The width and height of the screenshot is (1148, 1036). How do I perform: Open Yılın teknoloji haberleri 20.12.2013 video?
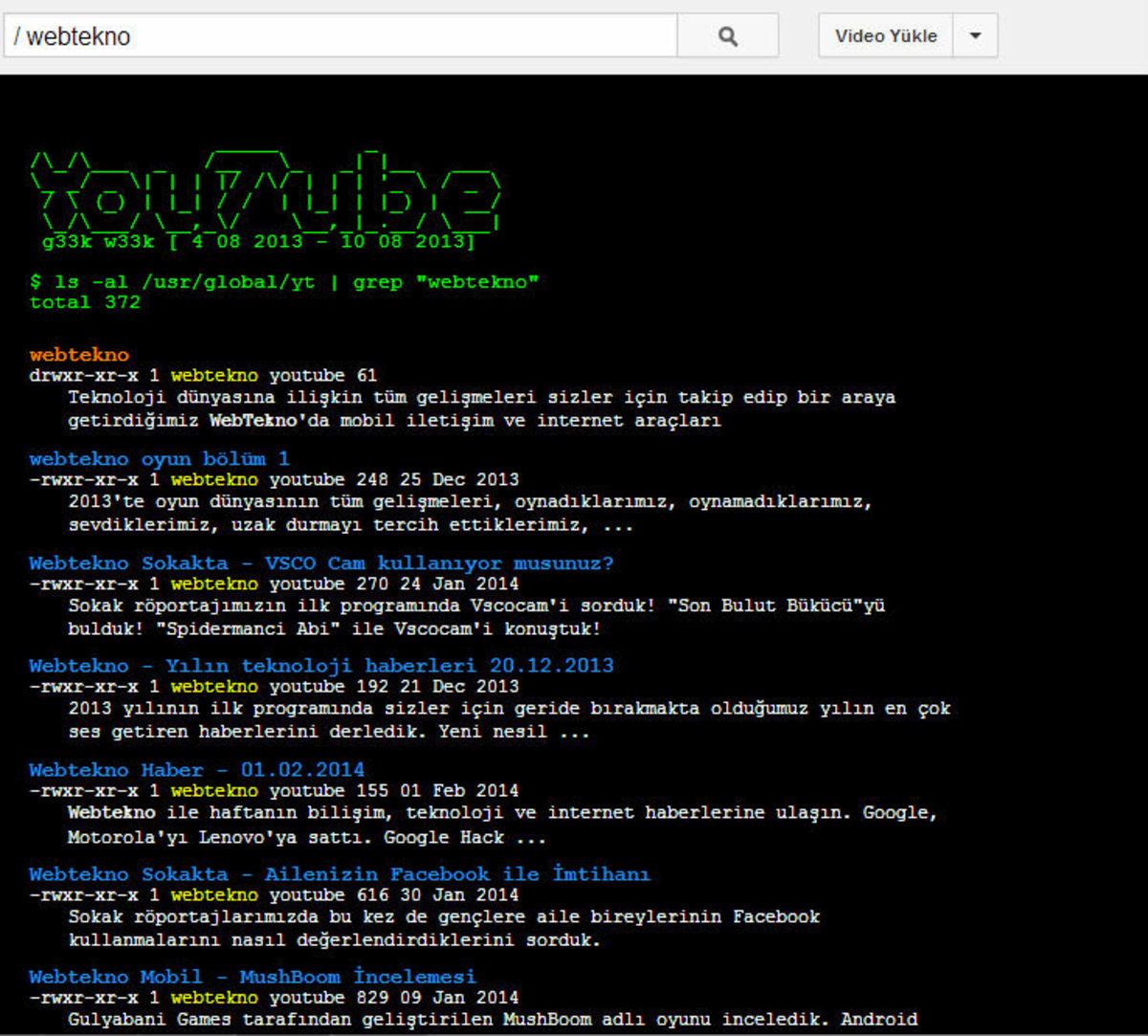pyautogui.click(x=321, y=666)
